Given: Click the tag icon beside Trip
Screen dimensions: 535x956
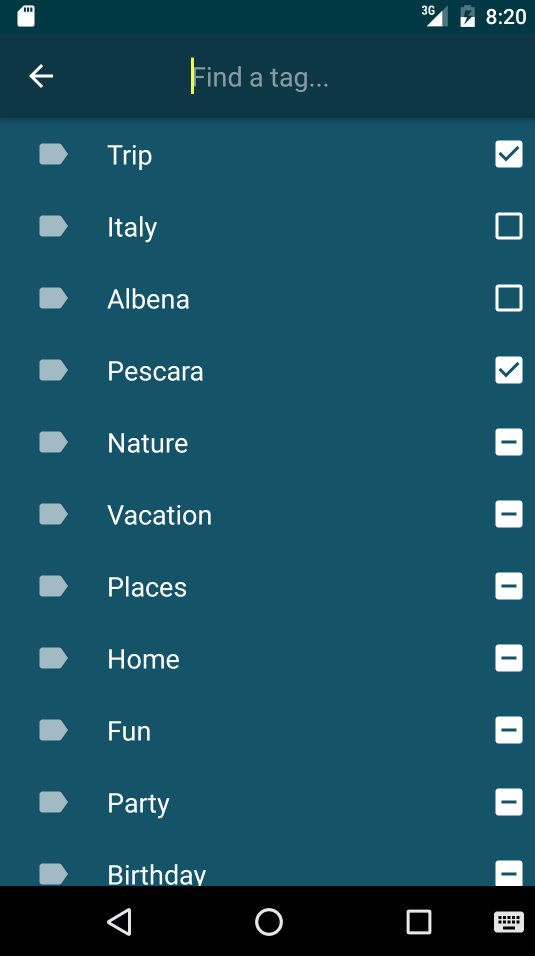Looking at the screenshot, I should [53, 154].
